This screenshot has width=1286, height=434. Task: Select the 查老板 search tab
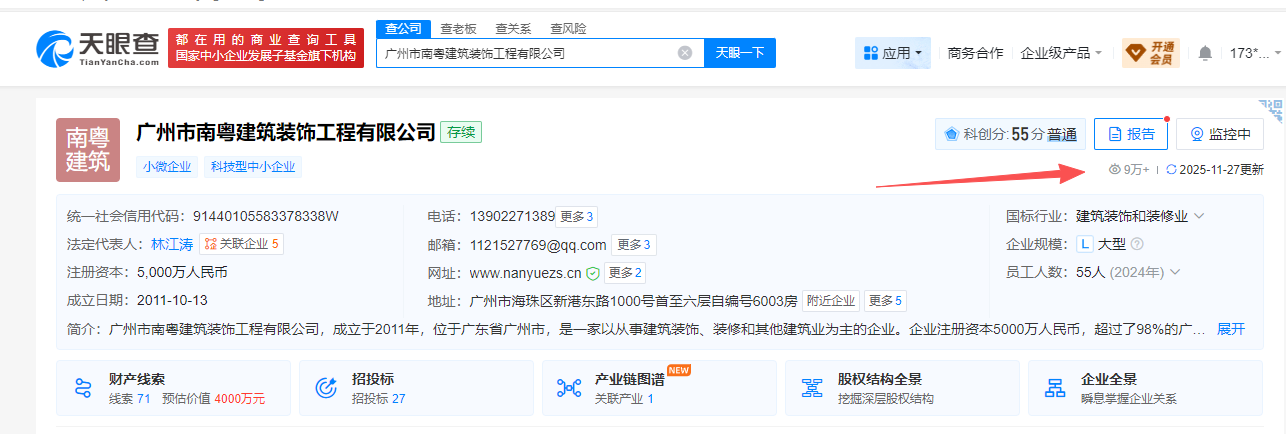pos(458,29)
